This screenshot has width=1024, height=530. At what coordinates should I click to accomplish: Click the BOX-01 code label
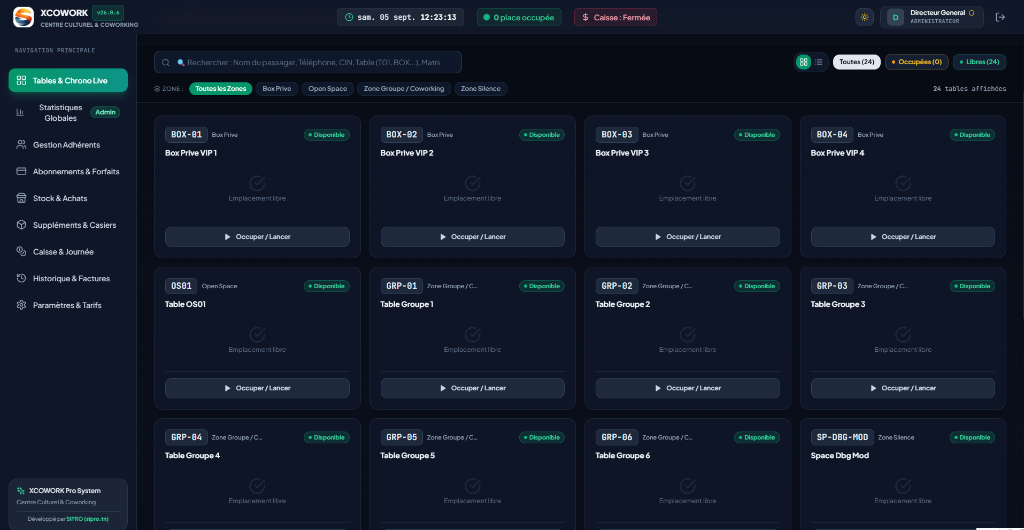pyautogui.click(x=187, y=135)
